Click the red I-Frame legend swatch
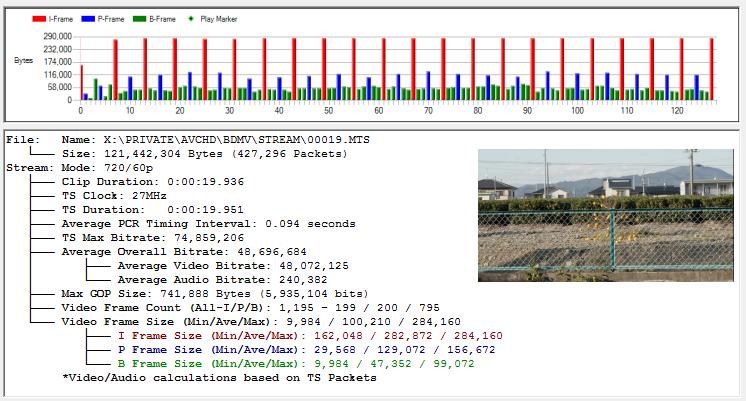This screenshot has height=401, width=746. click(39, 18)
